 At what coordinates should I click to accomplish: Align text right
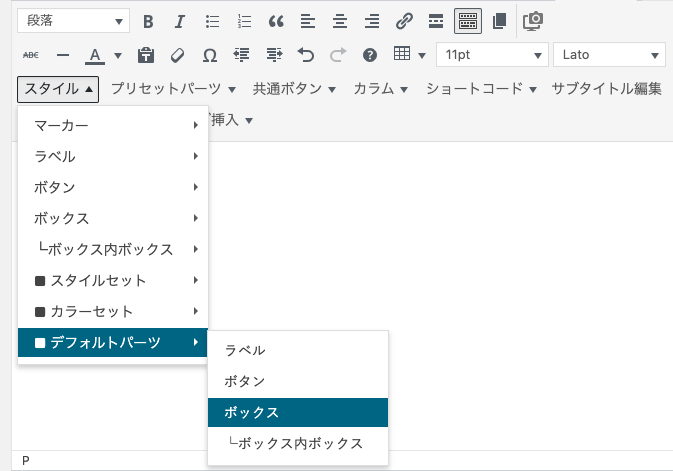coord(372,21)
